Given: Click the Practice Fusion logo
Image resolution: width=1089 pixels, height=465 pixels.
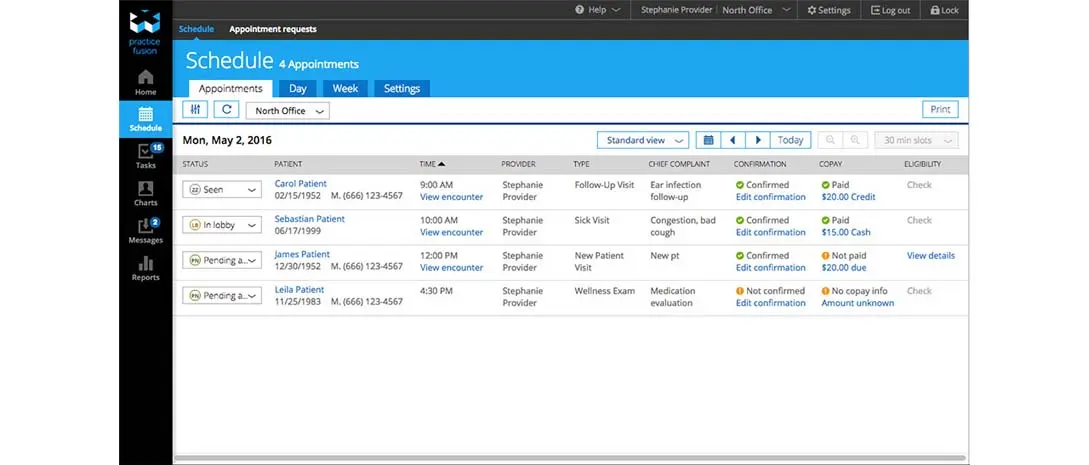Looking at the screenshot, I should click(145, 33).
